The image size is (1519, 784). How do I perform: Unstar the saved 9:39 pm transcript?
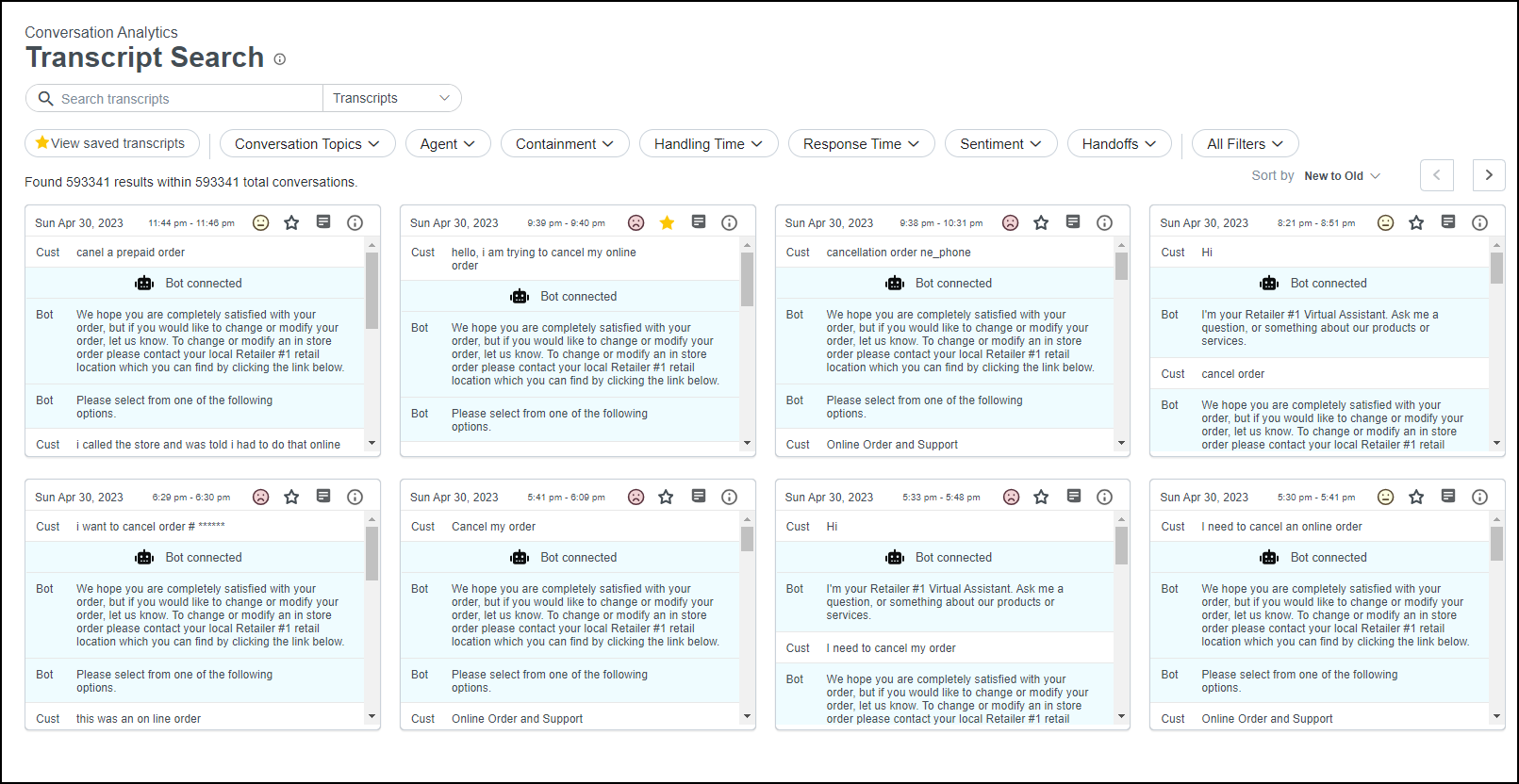pos(667,222)
